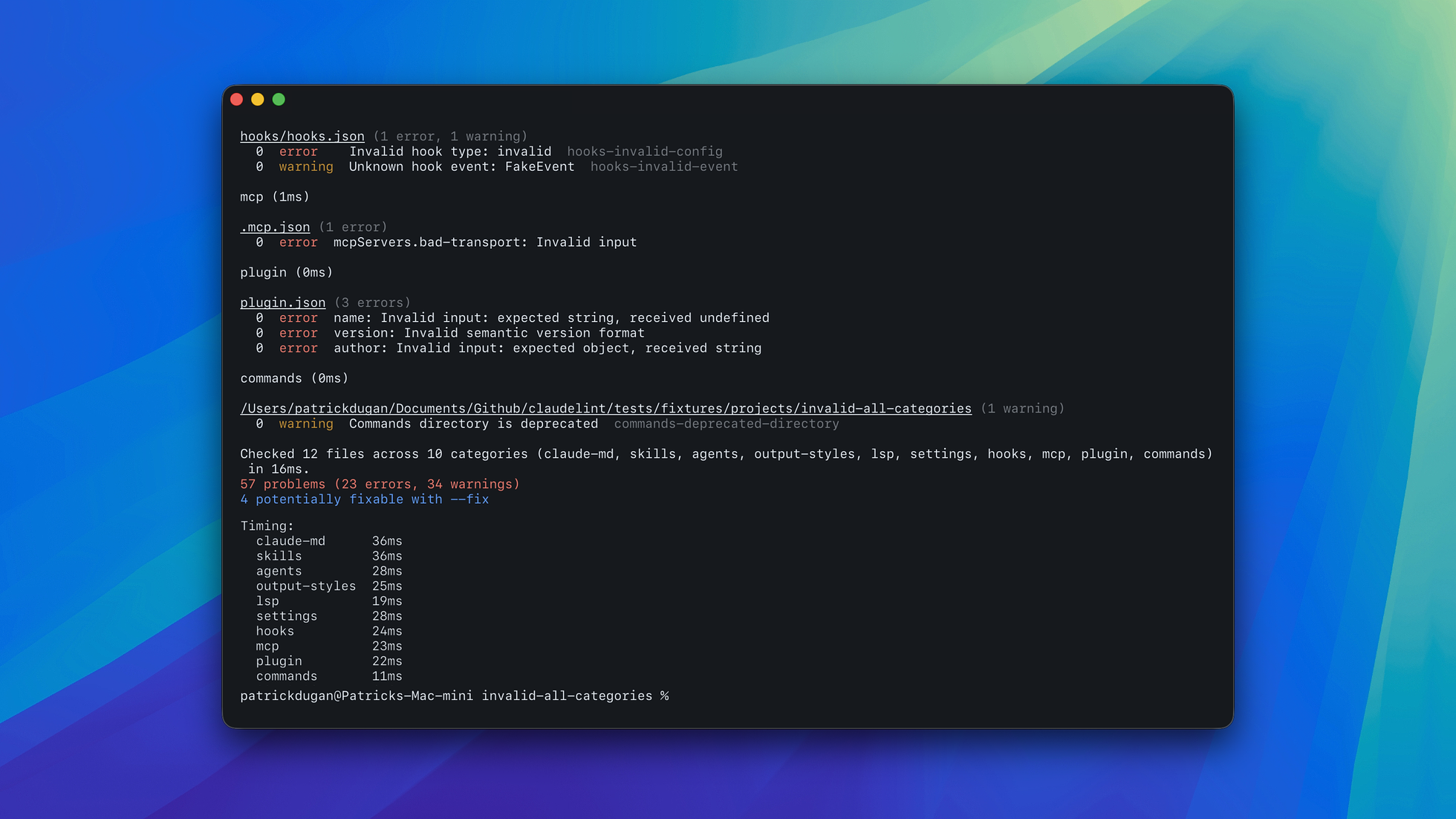Image resolution: width=1456 pixels, height=819 pixels.
Task: Open the .mcp.json file link
Action: click(x=275, y=227)
